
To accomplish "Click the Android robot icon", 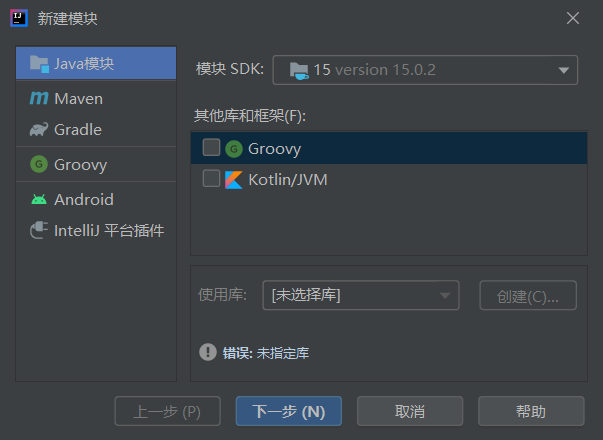I will coord(39,199).
